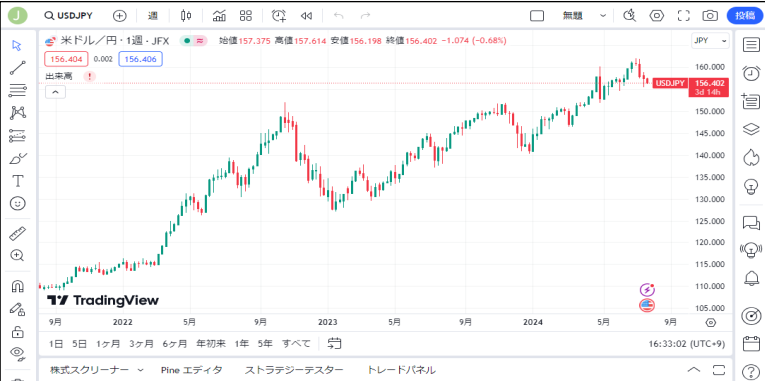Set the time range to 1年

[242, 343]
